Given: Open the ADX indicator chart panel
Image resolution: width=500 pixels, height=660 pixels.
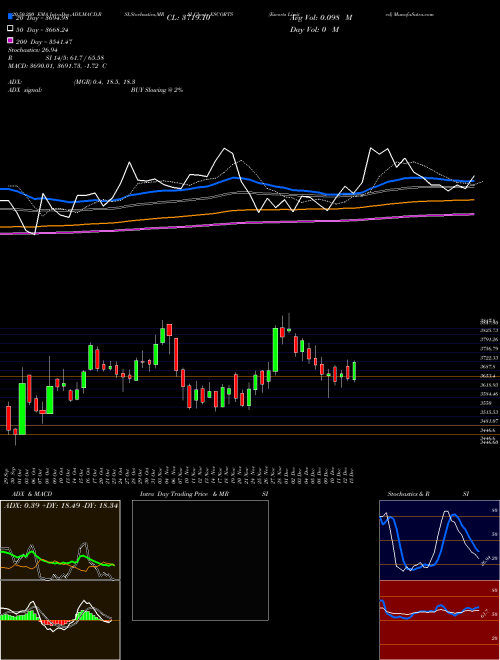Looking at the screenshot, I should pyautogui.click(x=60, y=540).
